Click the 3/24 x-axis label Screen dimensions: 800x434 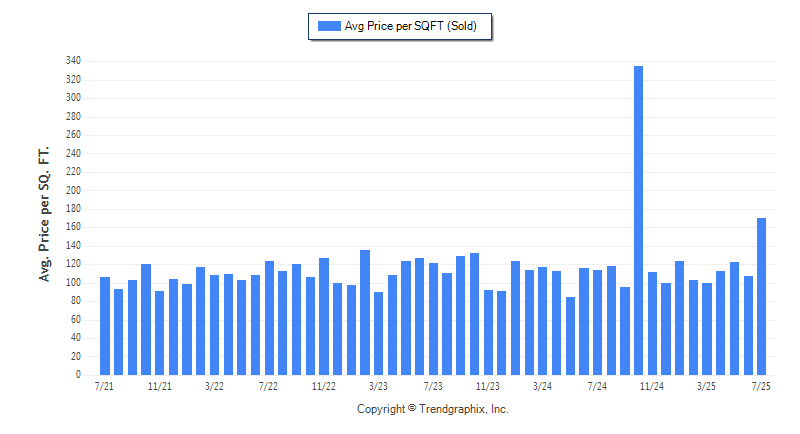pyautogui.click(x=542, y=386)
